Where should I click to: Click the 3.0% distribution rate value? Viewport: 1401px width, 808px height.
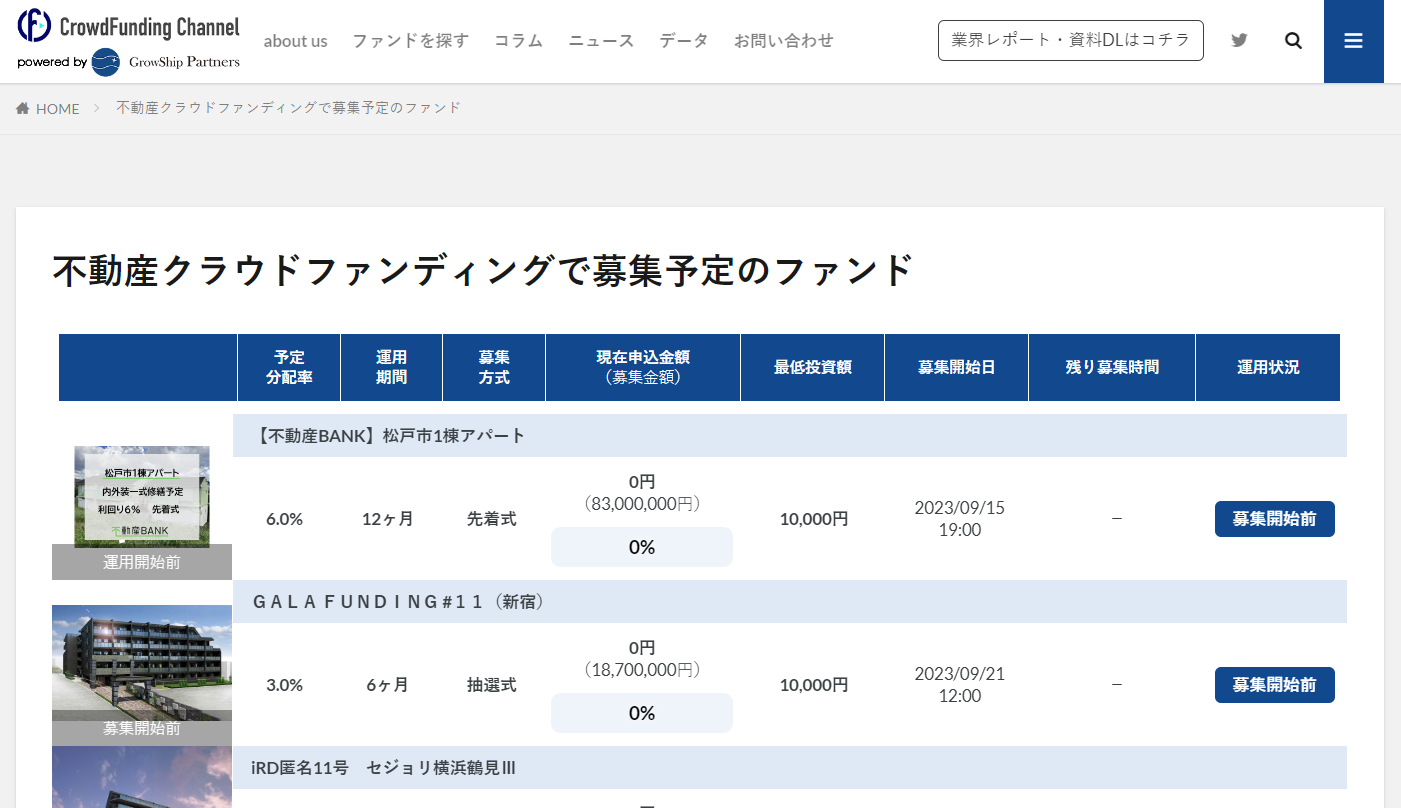point(285,685)
